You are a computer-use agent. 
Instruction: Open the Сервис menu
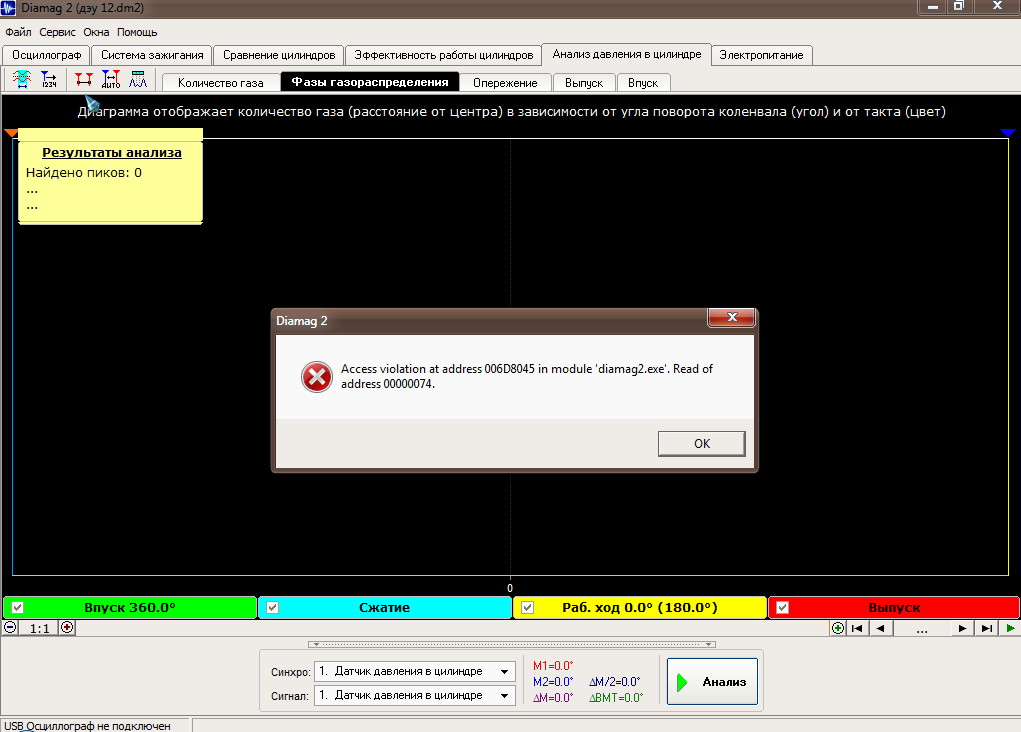57,32
